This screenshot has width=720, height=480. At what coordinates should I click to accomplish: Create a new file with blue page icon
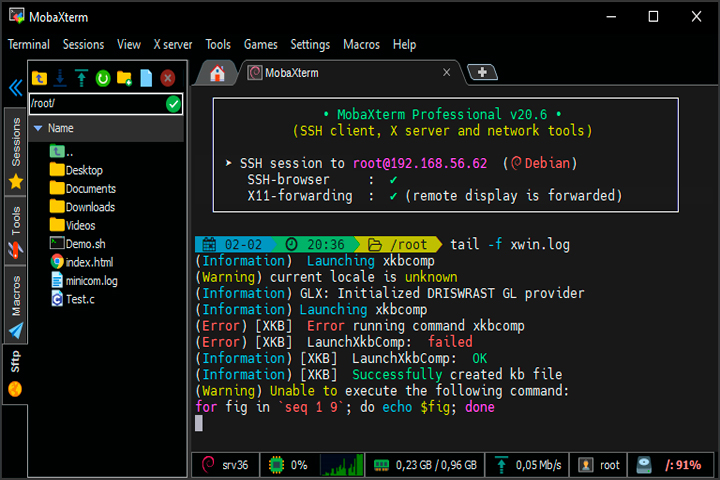[146, 78]
